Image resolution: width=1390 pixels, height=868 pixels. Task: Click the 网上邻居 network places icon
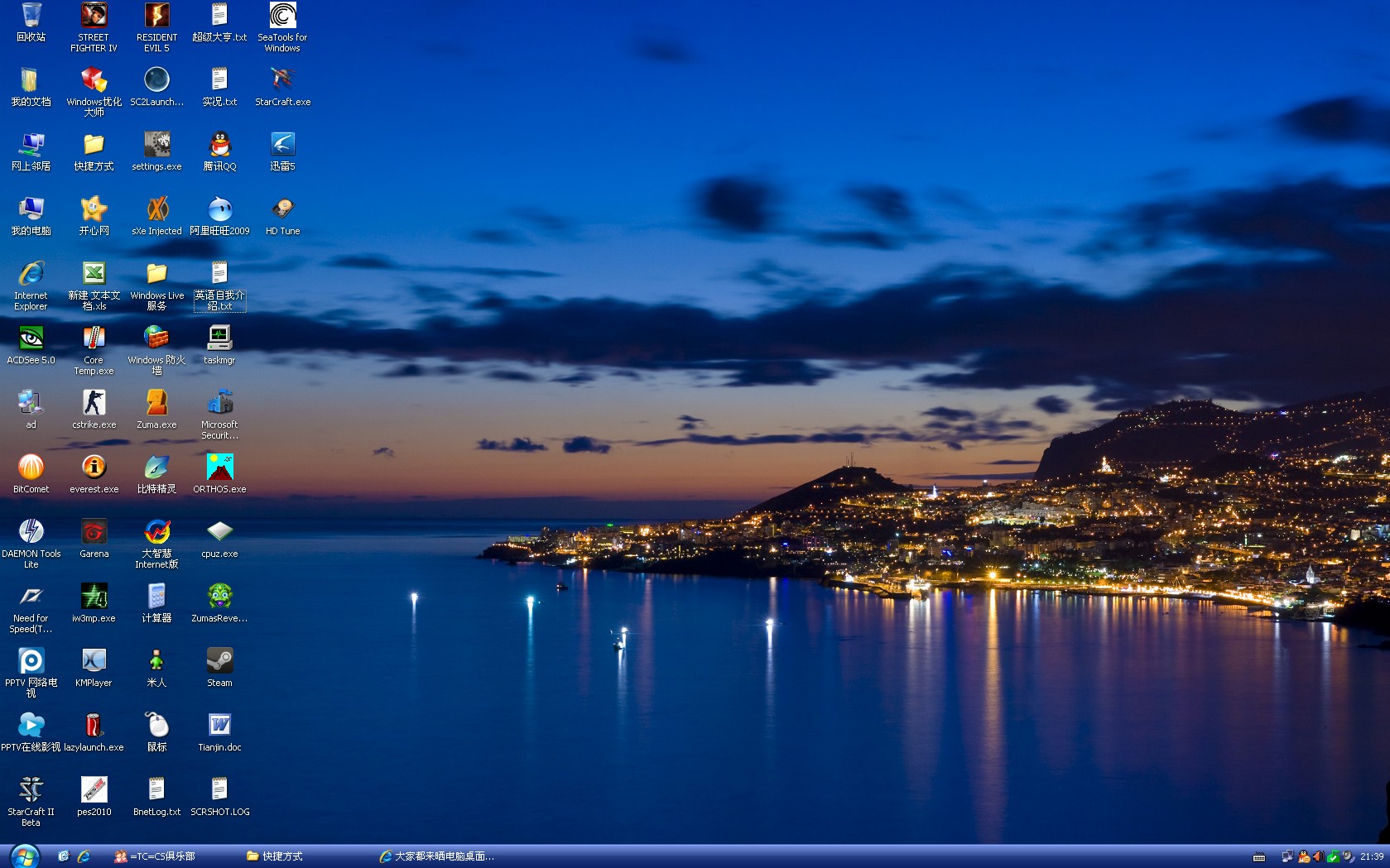click(31, 151)
